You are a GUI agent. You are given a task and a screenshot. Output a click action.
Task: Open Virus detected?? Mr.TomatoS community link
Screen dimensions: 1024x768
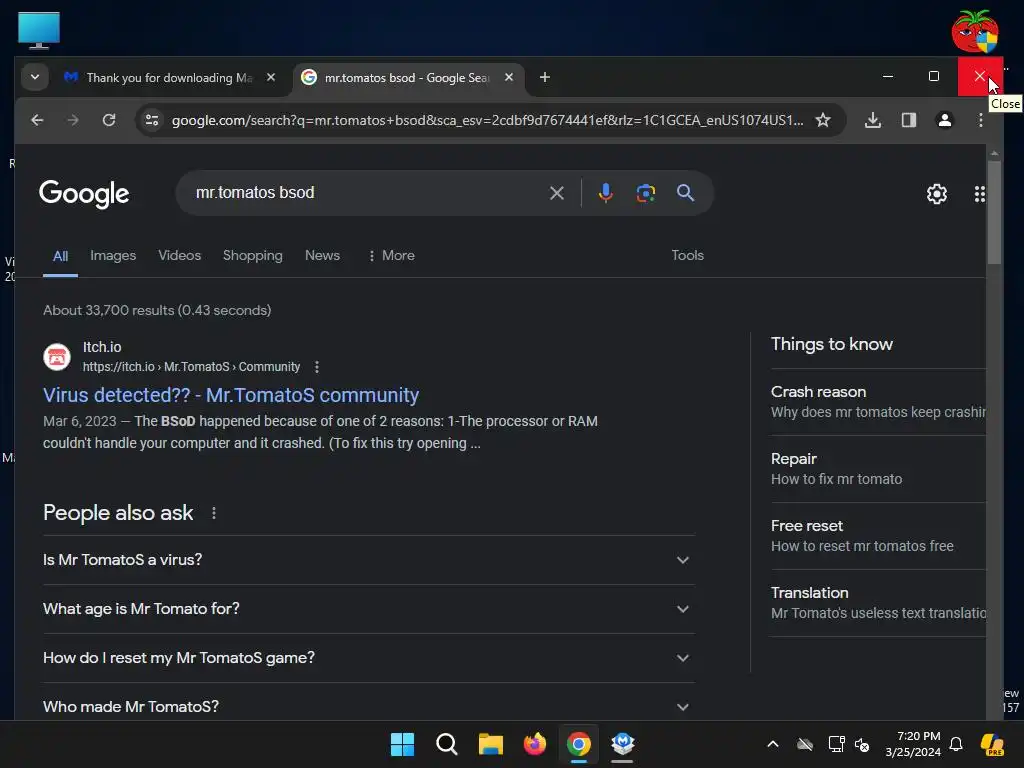[x=231, y=395]
